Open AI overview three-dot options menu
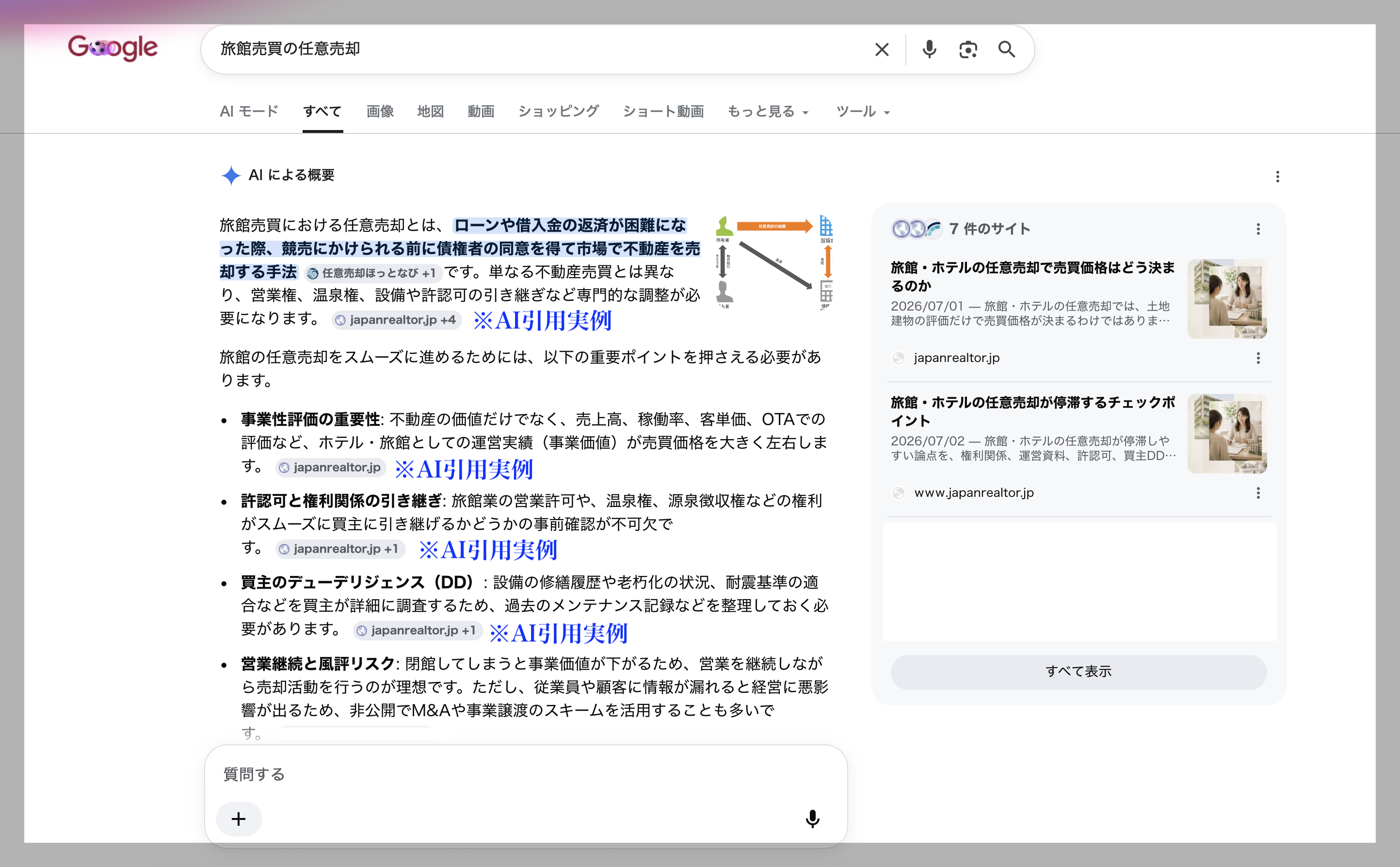Image resolution: width=1400 pixels, height=867 pixels. [1277, 177]
